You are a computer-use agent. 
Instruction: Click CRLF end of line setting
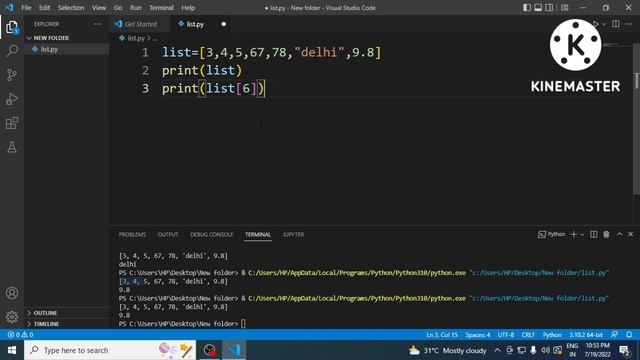click(x=528, y=335)
